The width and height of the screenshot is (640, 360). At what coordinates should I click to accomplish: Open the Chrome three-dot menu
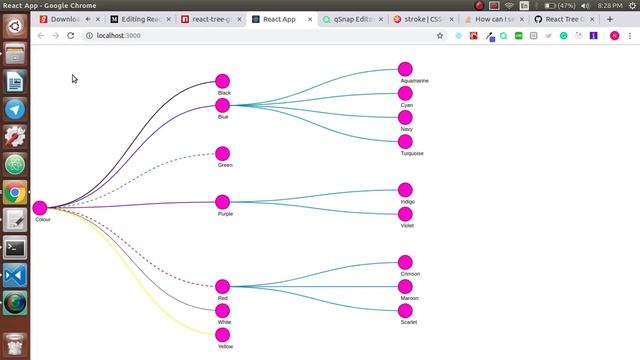tap(630, 36)
